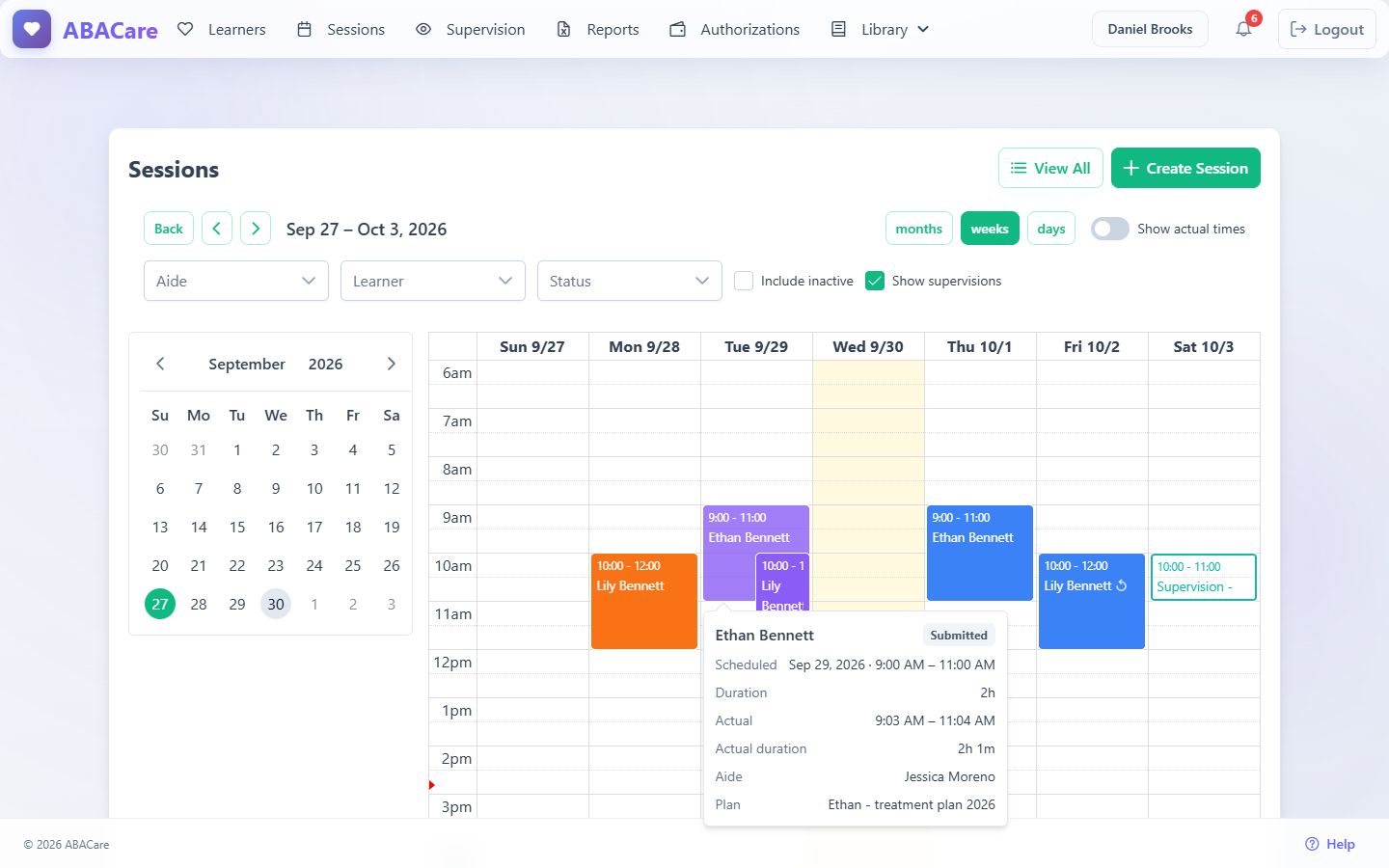Open the Learner filter dropdown
1389x868 pixels.
pyautogui.click(x=433, y=281)
